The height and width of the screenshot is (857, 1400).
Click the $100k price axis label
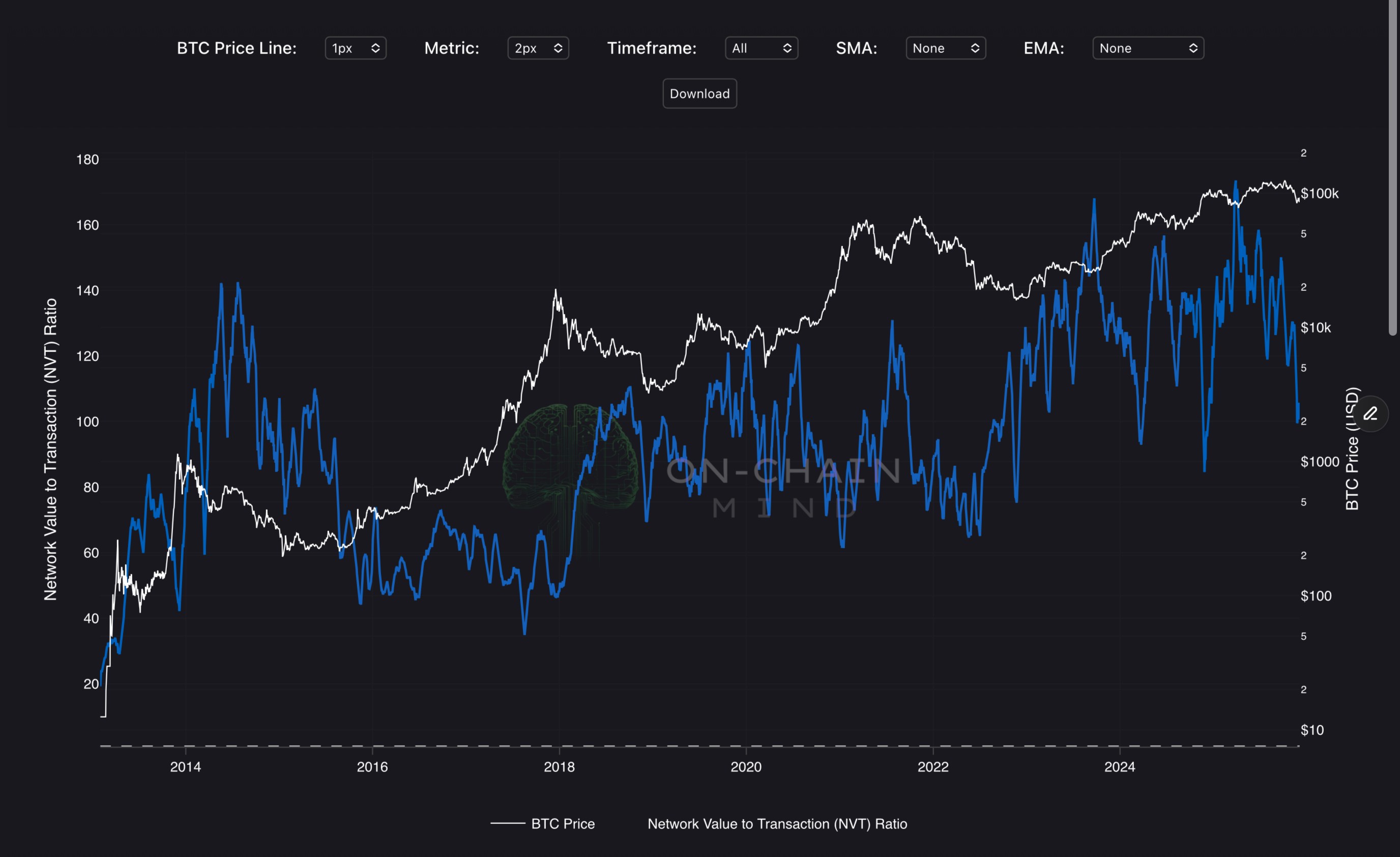tap(1319, 194)
